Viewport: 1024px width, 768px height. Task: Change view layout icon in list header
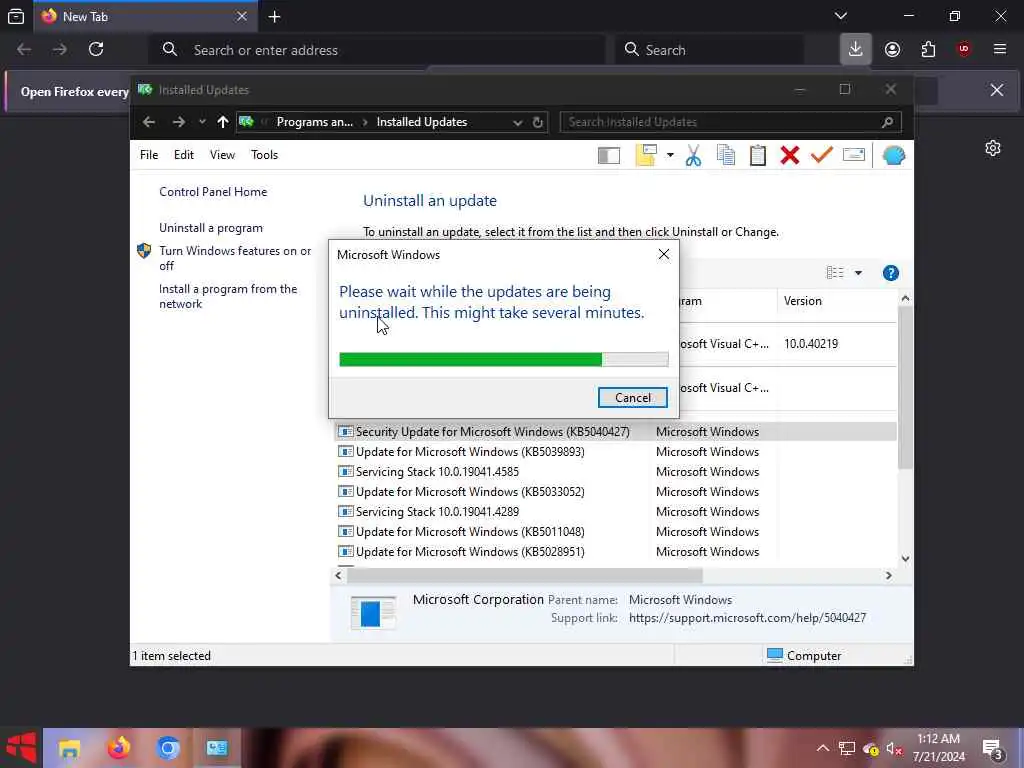[835, 272]
